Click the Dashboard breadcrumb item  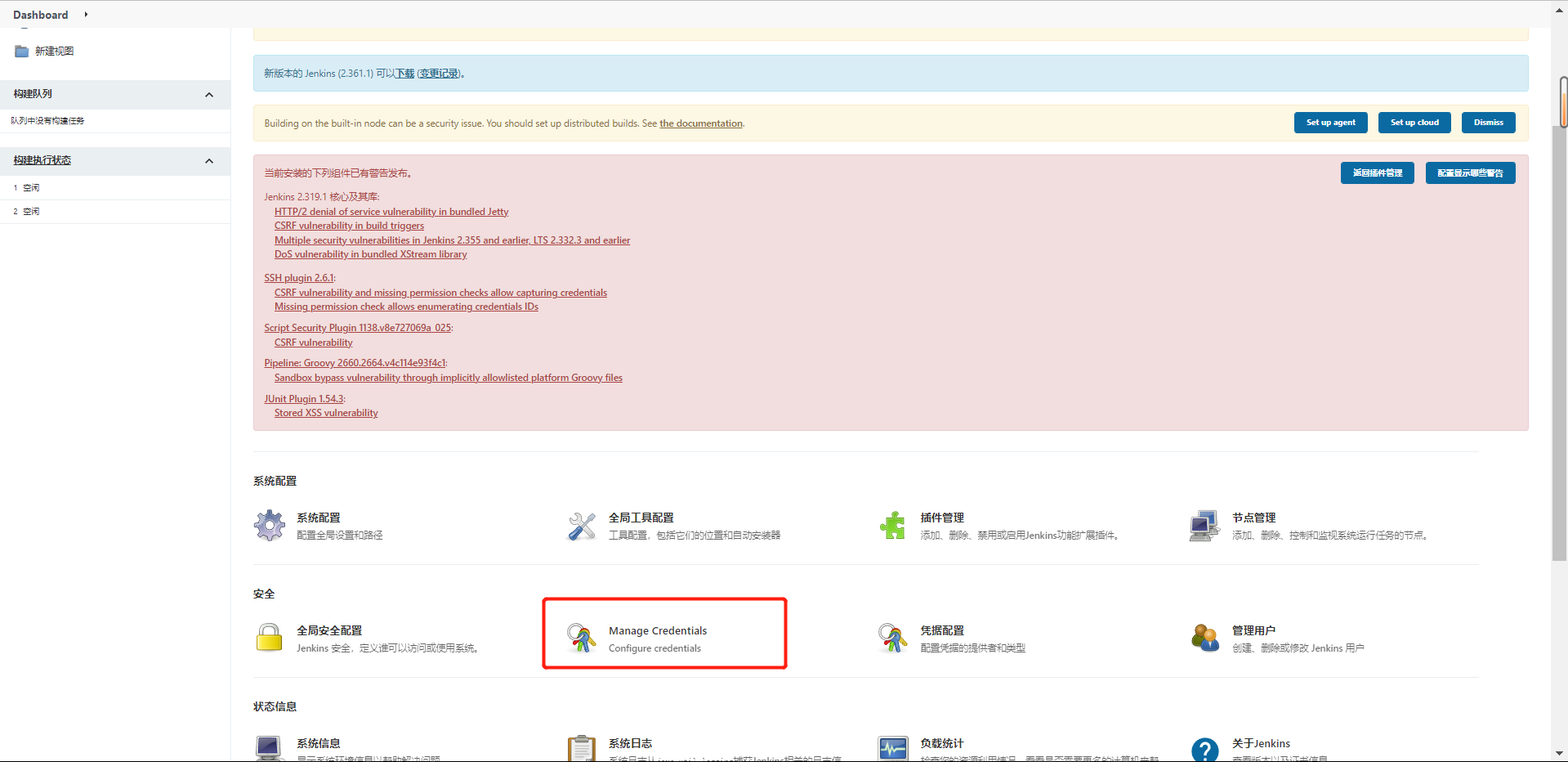(x=41, y=15)
